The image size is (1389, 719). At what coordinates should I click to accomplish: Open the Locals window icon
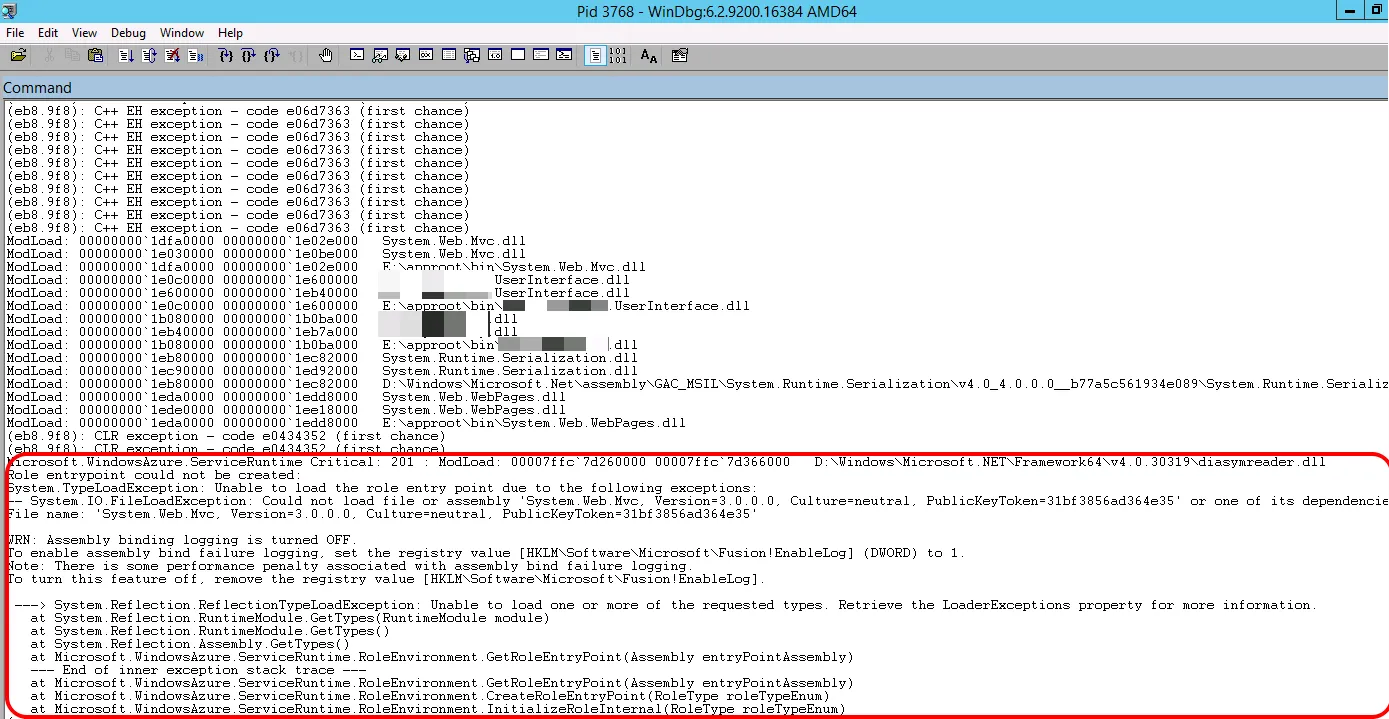pyautogui.click(x=403, y=56)
